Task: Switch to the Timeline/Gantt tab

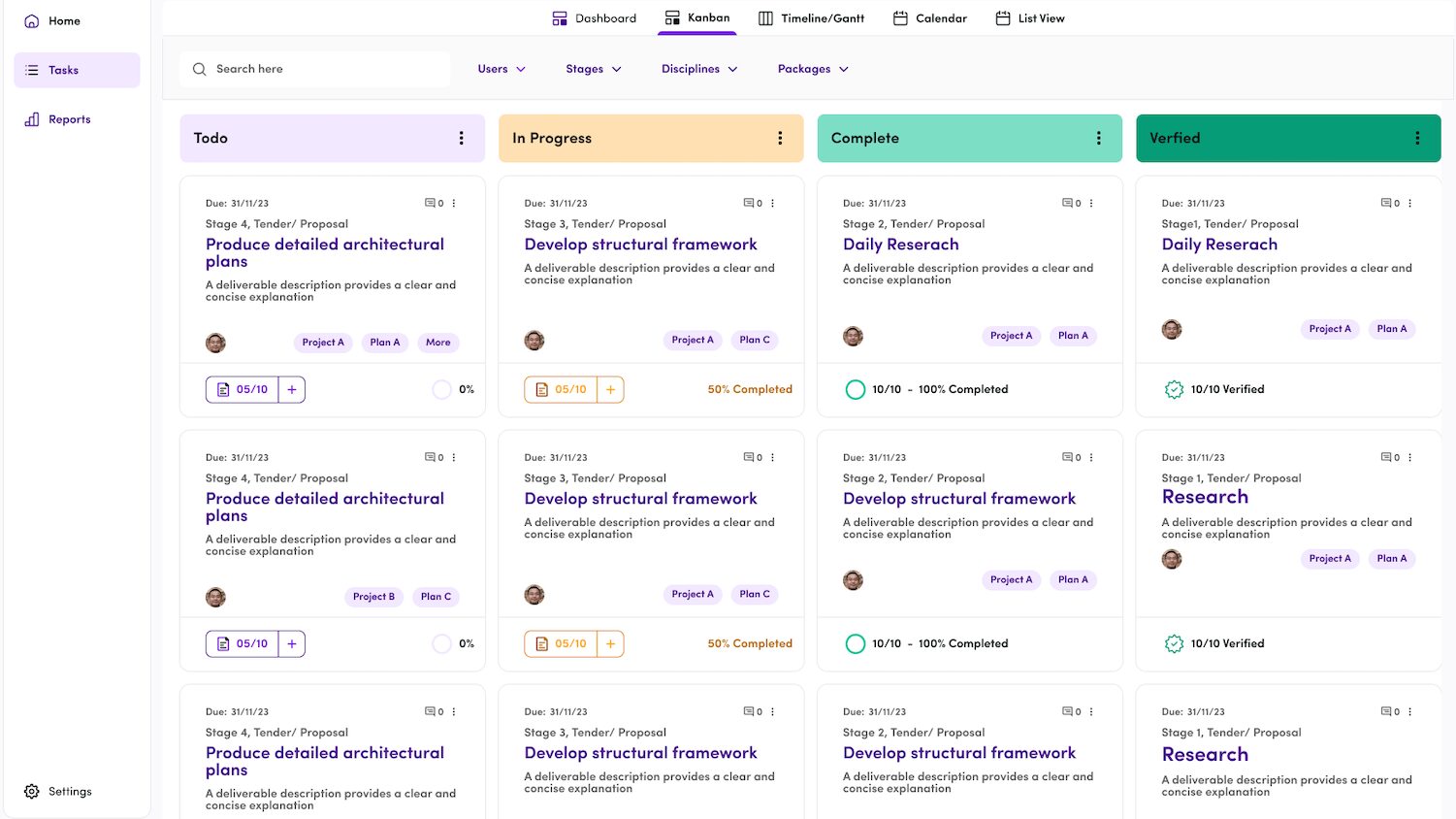Action: pos(811,18)
